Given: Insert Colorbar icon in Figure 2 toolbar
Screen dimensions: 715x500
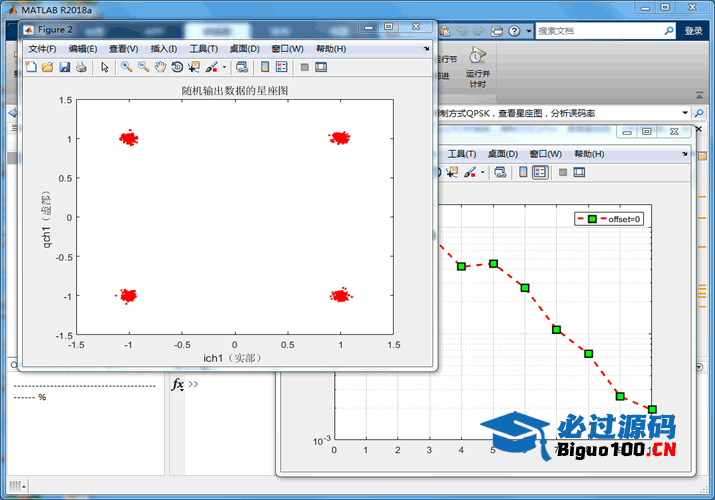Looking at the screenshot, I should [265, 67].
